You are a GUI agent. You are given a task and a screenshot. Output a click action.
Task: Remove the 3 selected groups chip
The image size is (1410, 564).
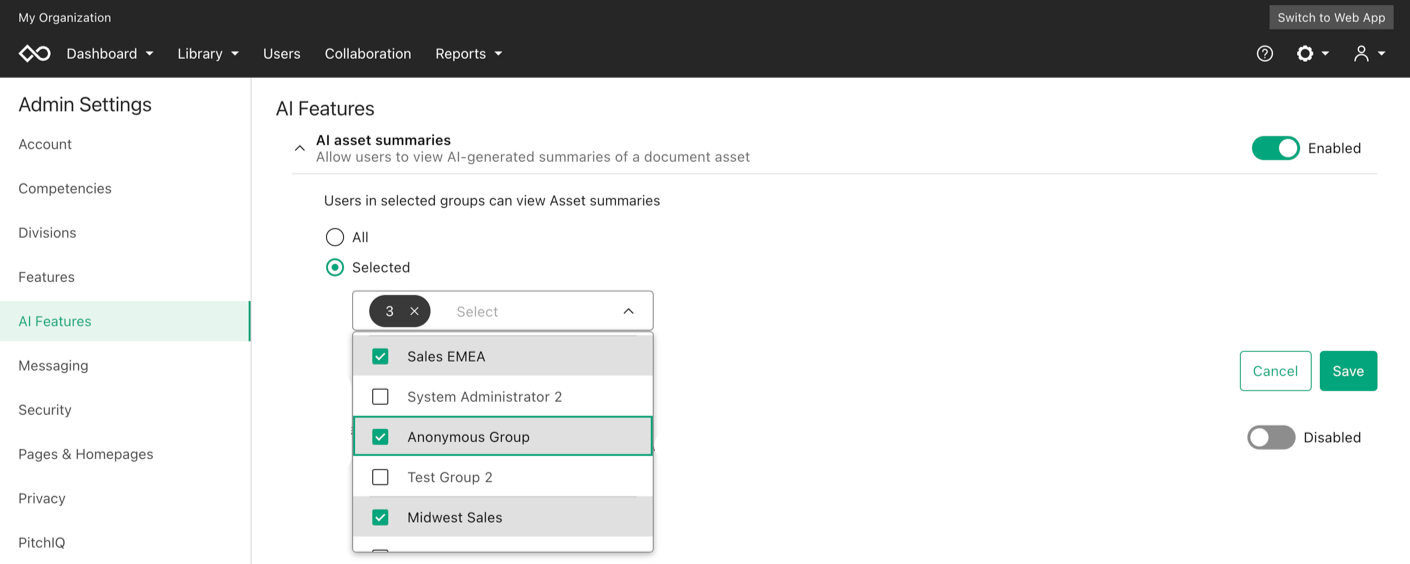(414, 311)
